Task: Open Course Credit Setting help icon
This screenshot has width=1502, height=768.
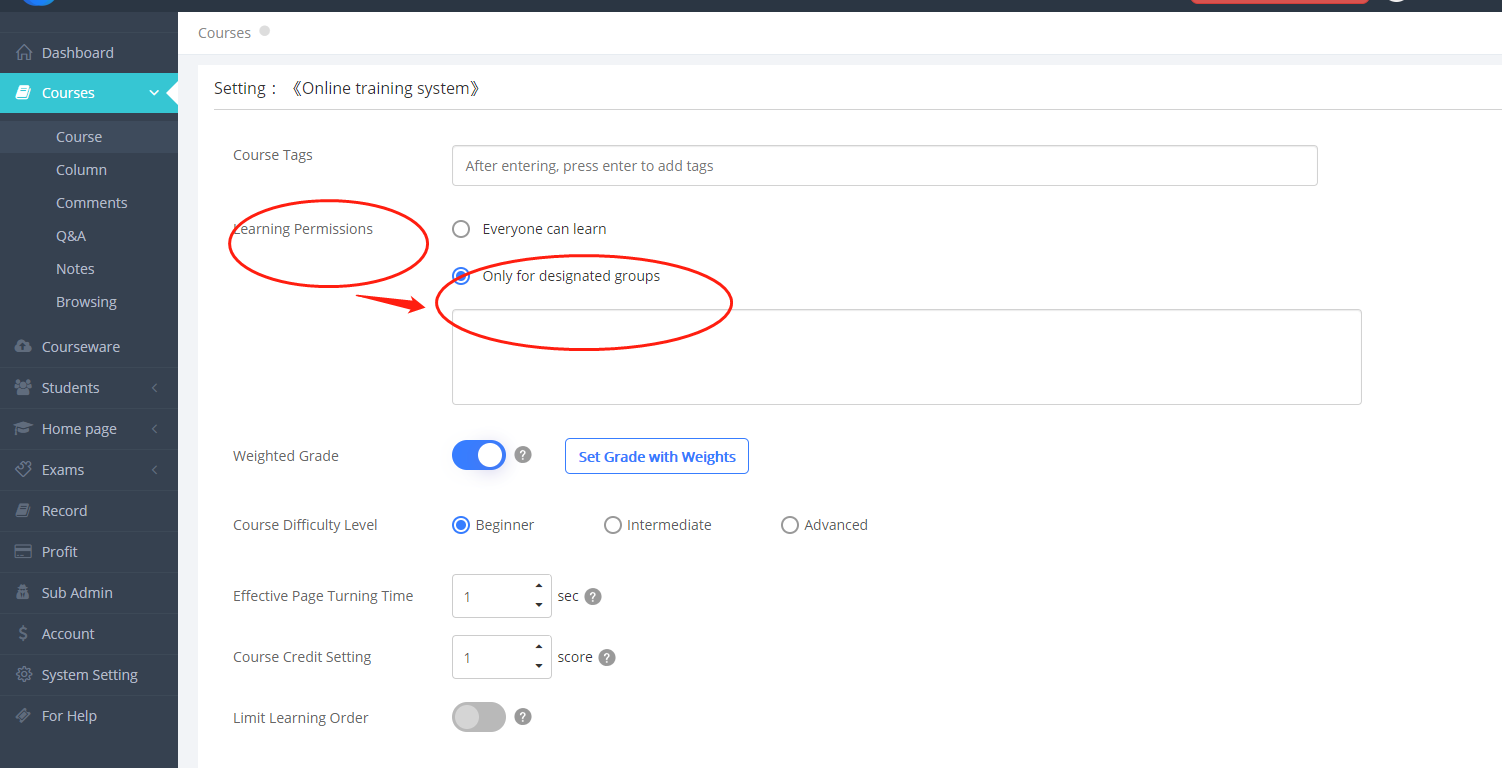Action: 607,658
